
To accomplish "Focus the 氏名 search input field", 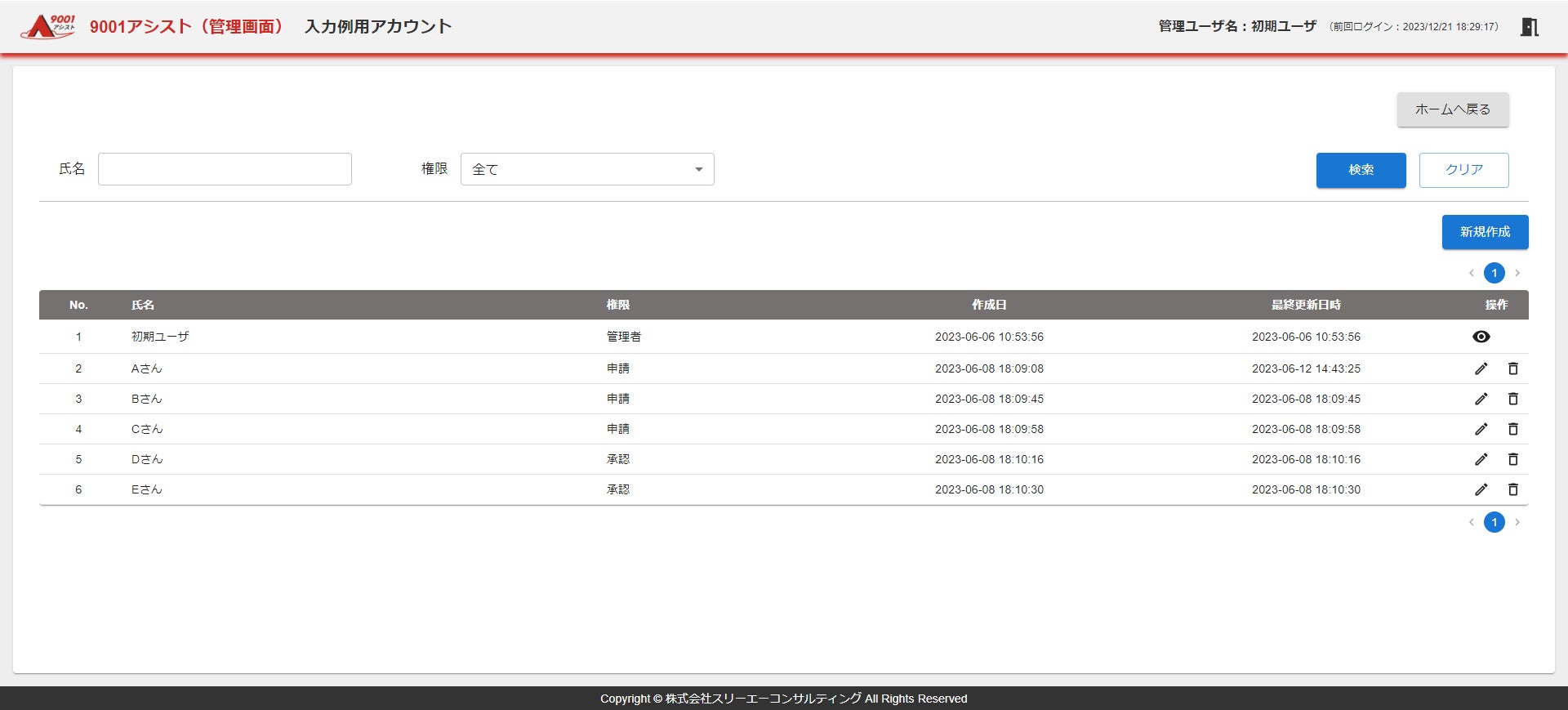I will pyautogui.click(x=225, y=169).
